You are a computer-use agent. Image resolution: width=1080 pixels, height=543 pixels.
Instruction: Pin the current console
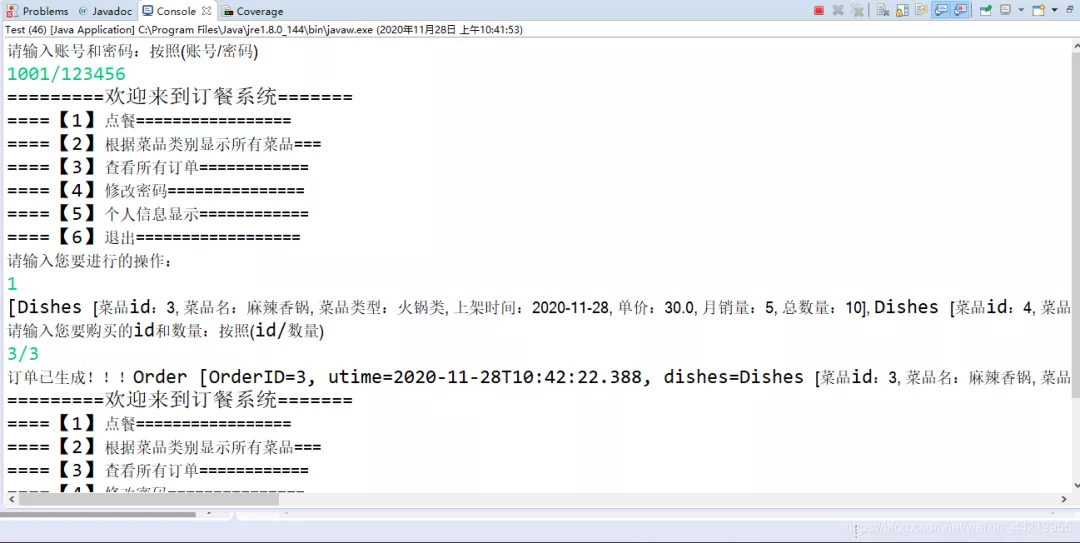tap(986, 10)
